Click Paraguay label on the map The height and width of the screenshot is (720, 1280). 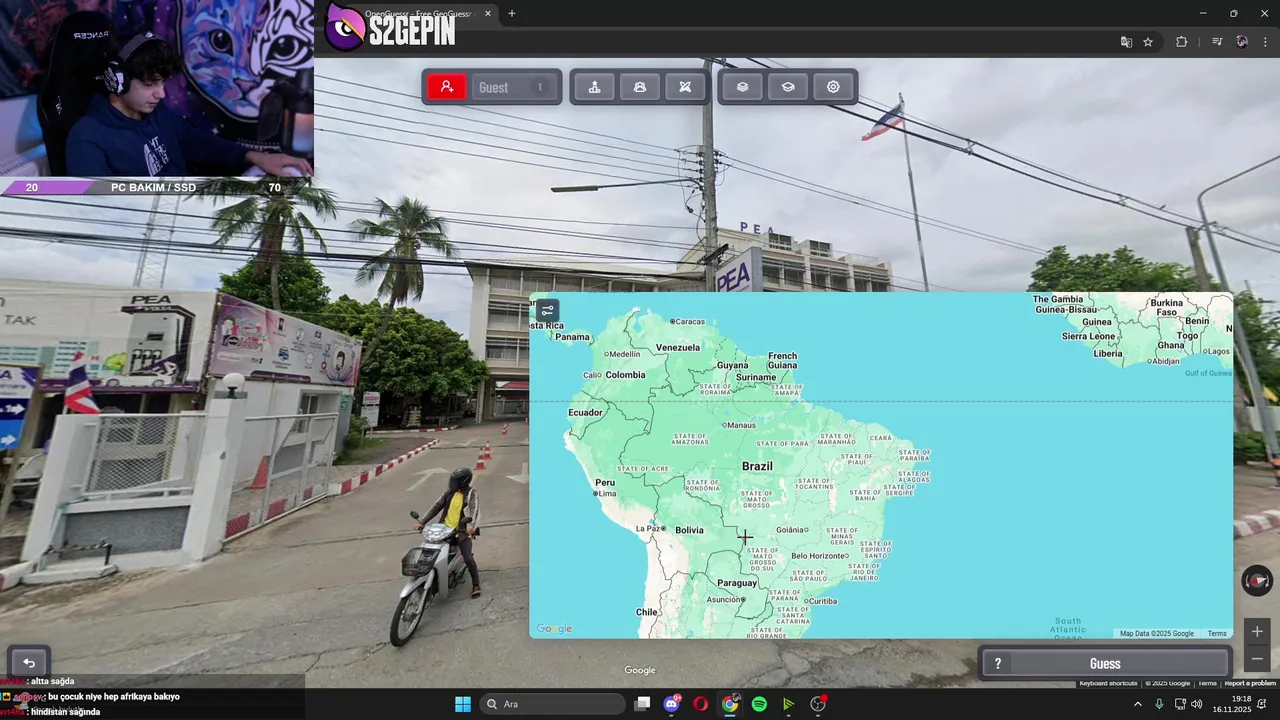(x=737, y=583)
